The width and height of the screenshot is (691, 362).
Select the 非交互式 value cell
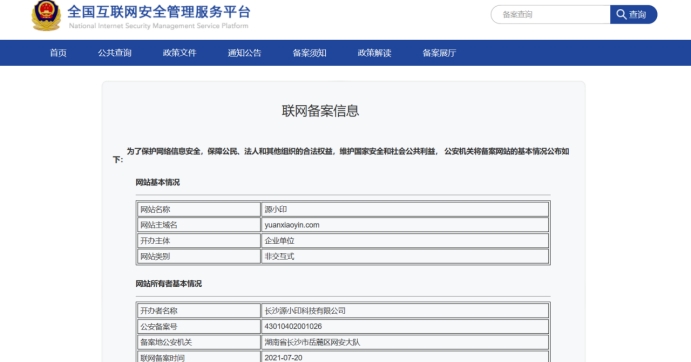coord(405,256)
